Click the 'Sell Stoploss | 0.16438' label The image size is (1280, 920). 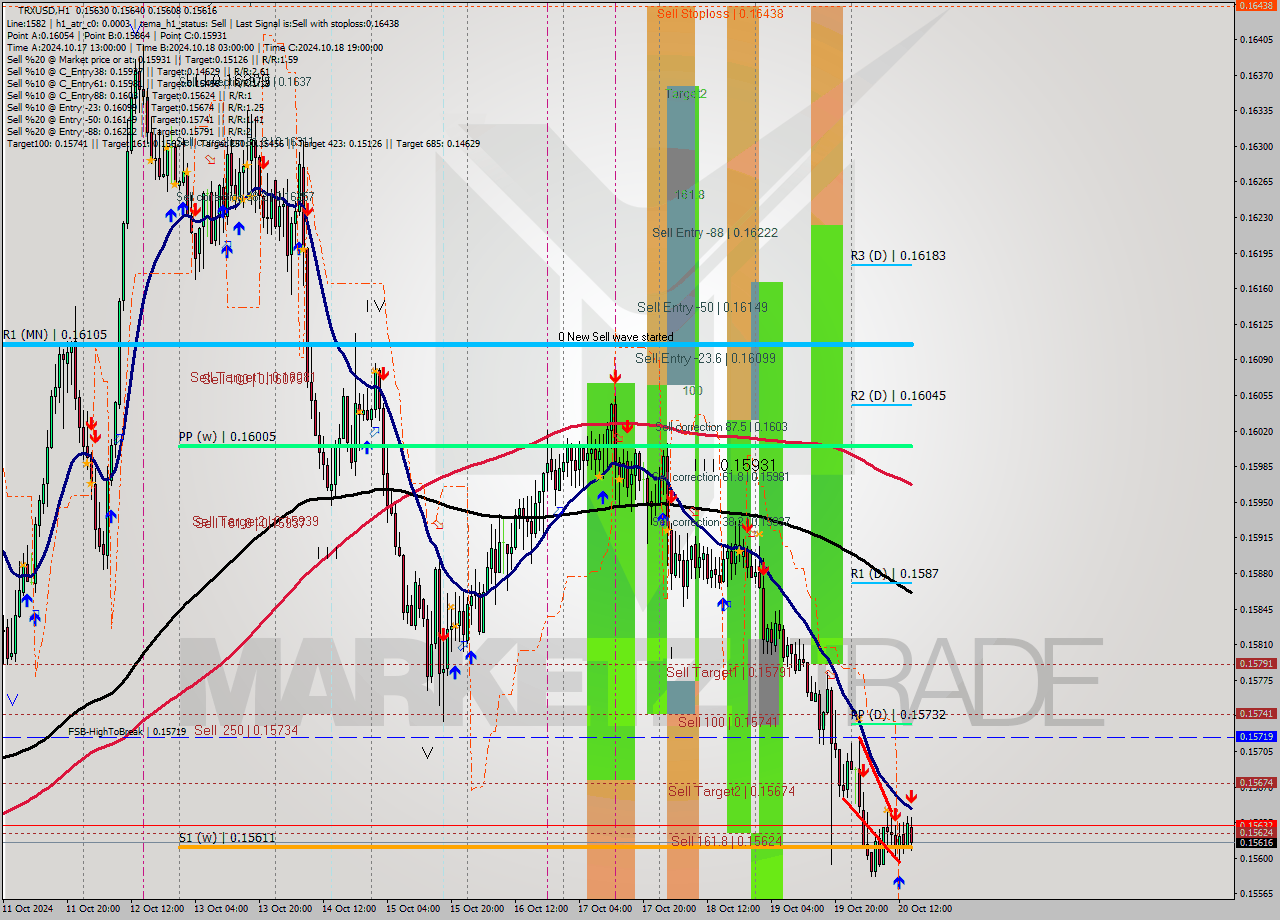click(x=720, y=14)
